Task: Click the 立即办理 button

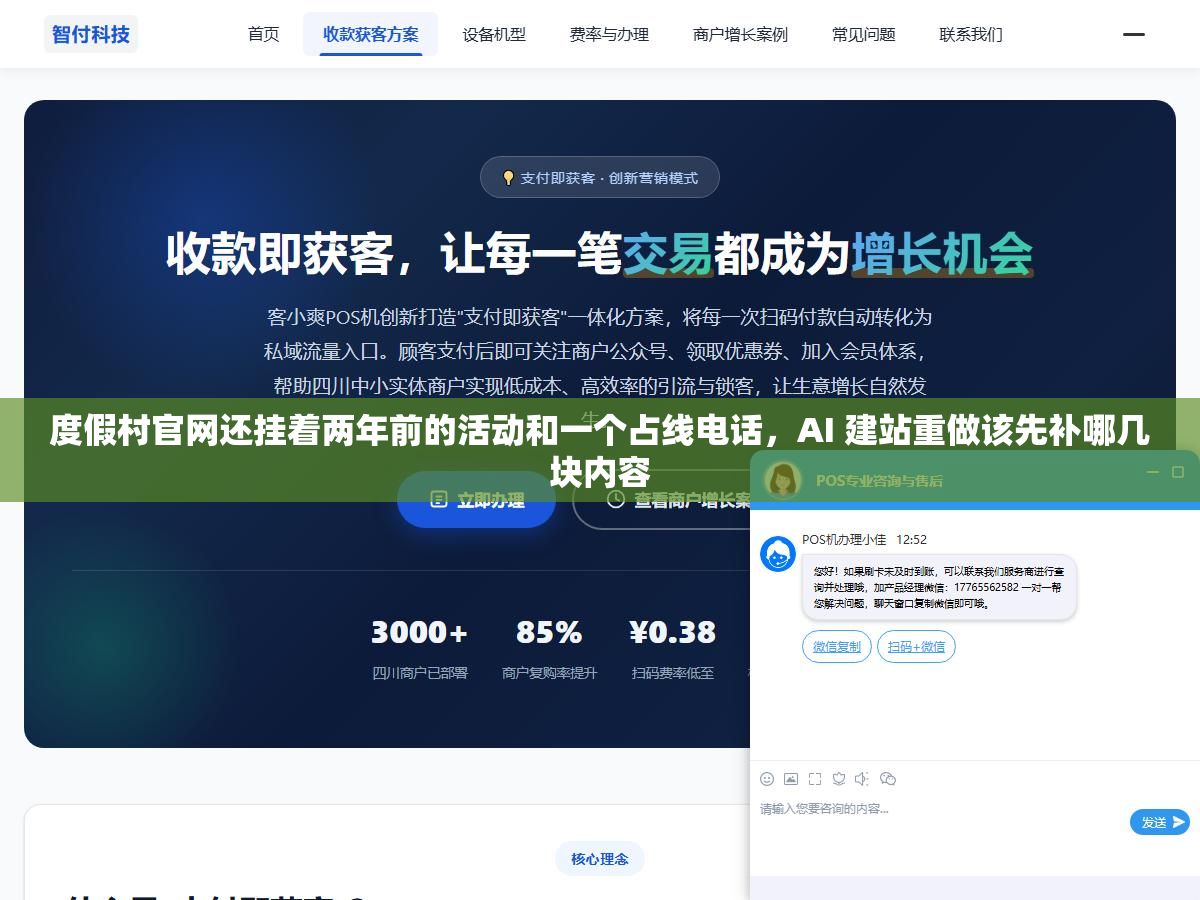Action: (476, 500)
